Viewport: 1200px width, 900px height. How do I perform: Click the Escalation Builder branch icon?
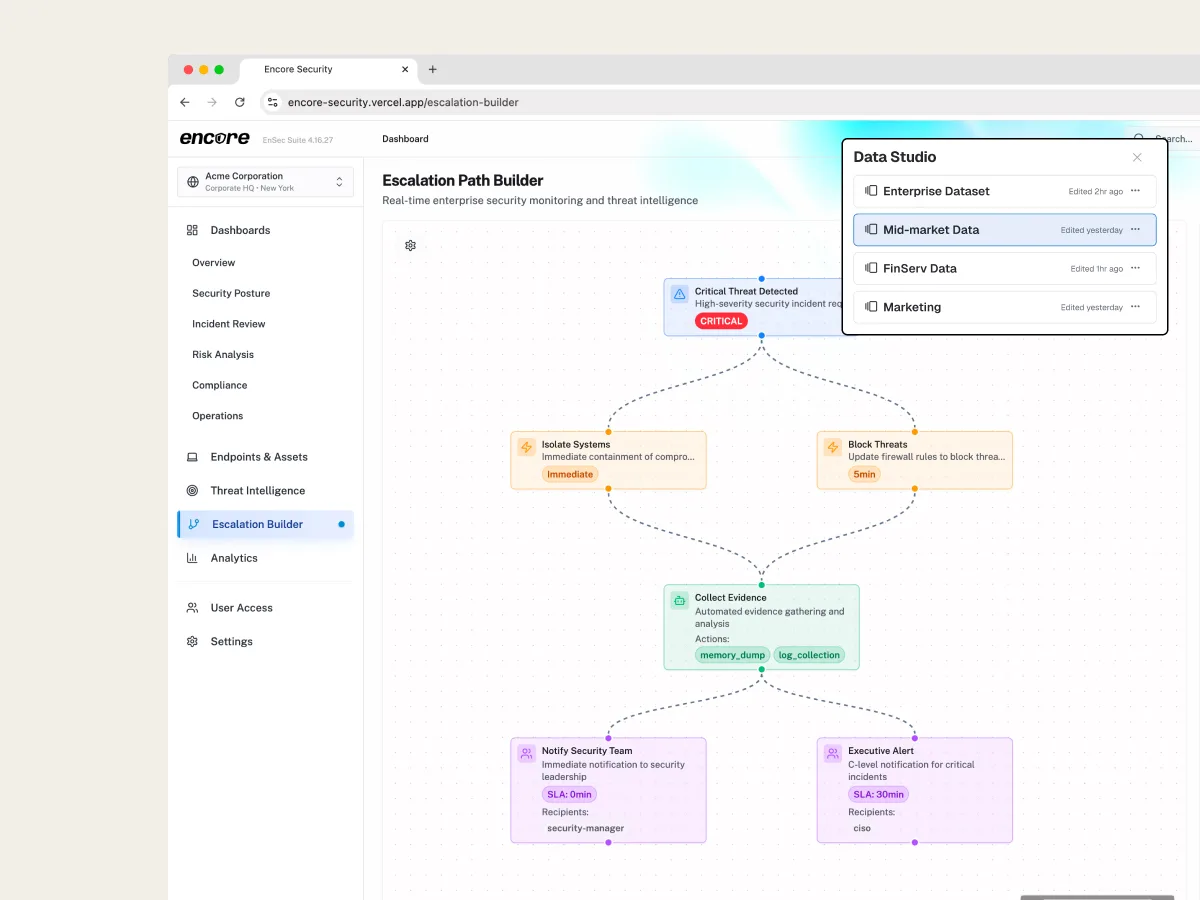194,524
